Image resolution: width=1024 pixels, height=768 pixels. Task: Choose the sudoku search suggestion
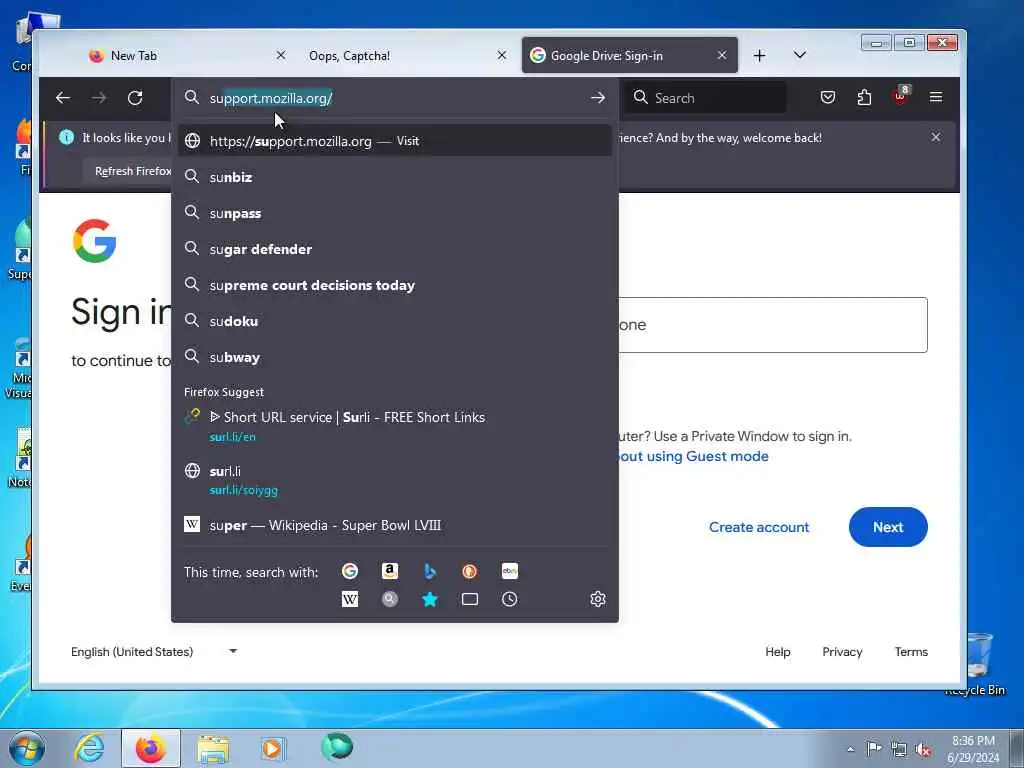pos(395,321)
